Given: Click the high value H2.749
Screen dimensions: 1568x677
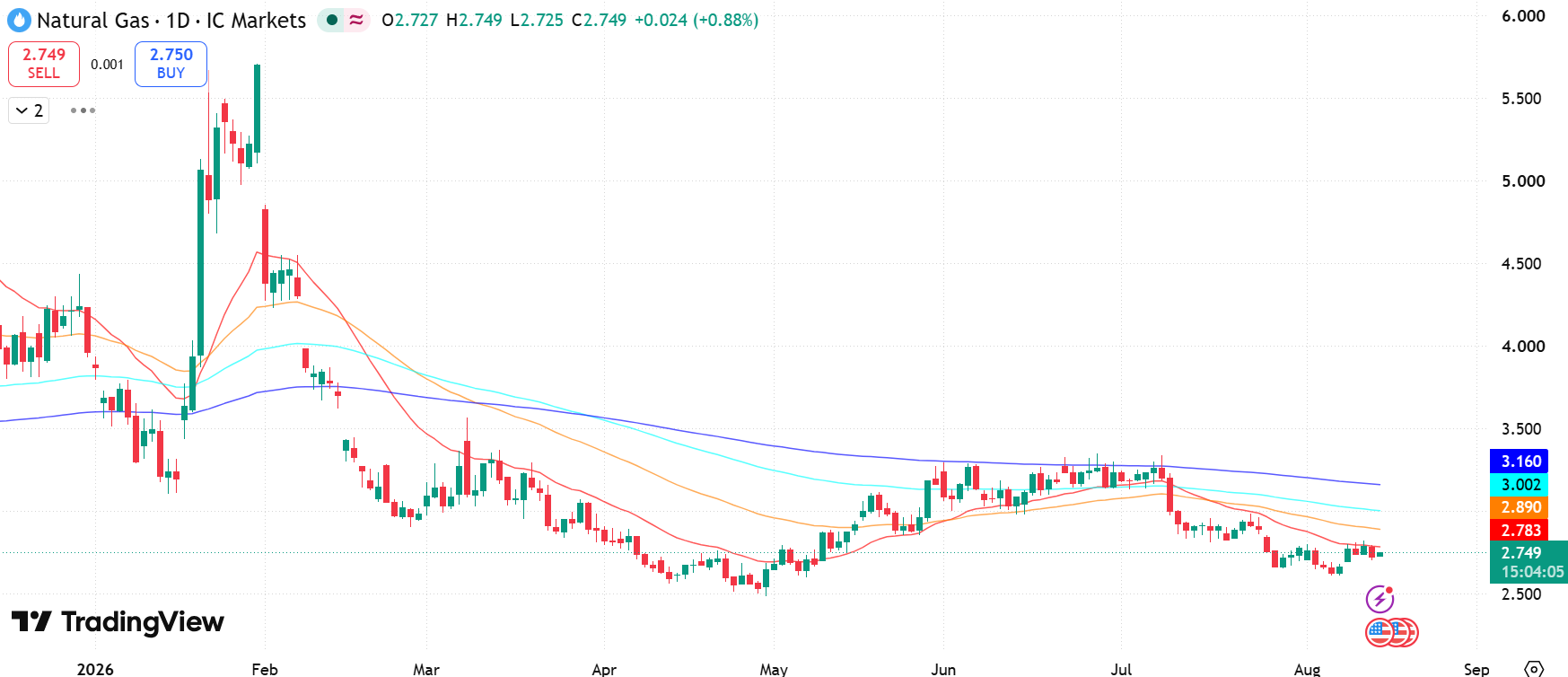Looking at the screenshot, I should 474,20.
